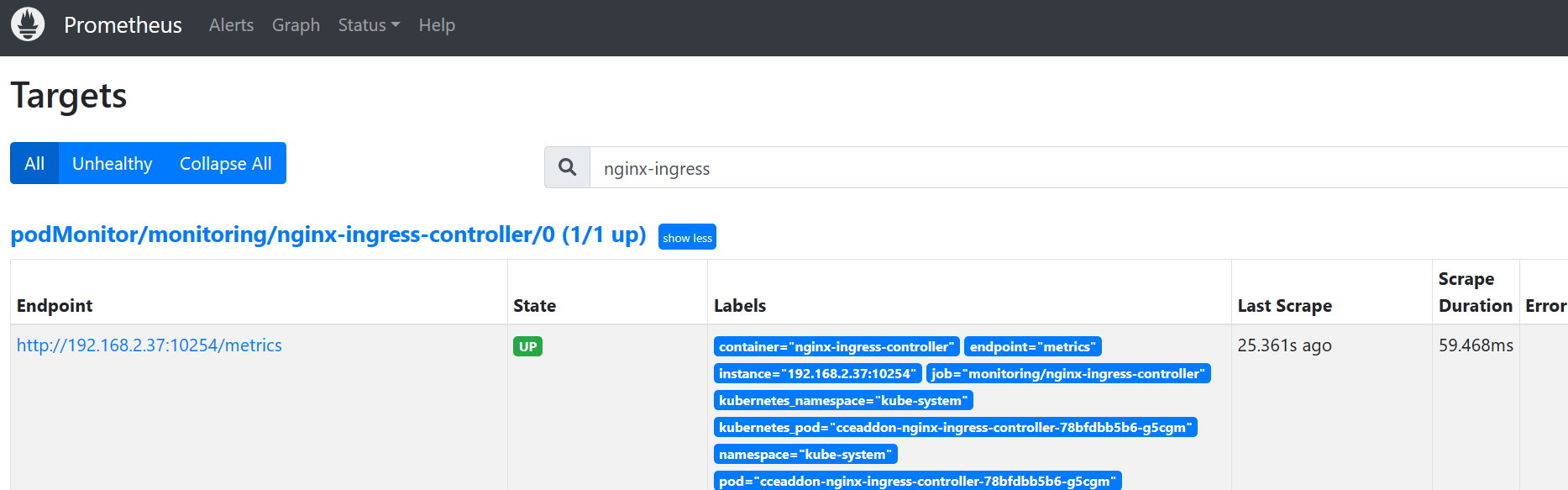
Task: Click the Targets page heading
Action: tap(68, 96)
